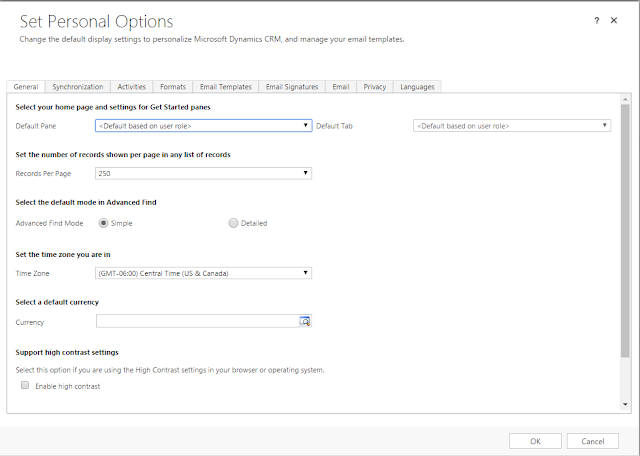Open the Time Zone dropdown
This screenshot has height=456, width=640.
click(x=204, y=273)
